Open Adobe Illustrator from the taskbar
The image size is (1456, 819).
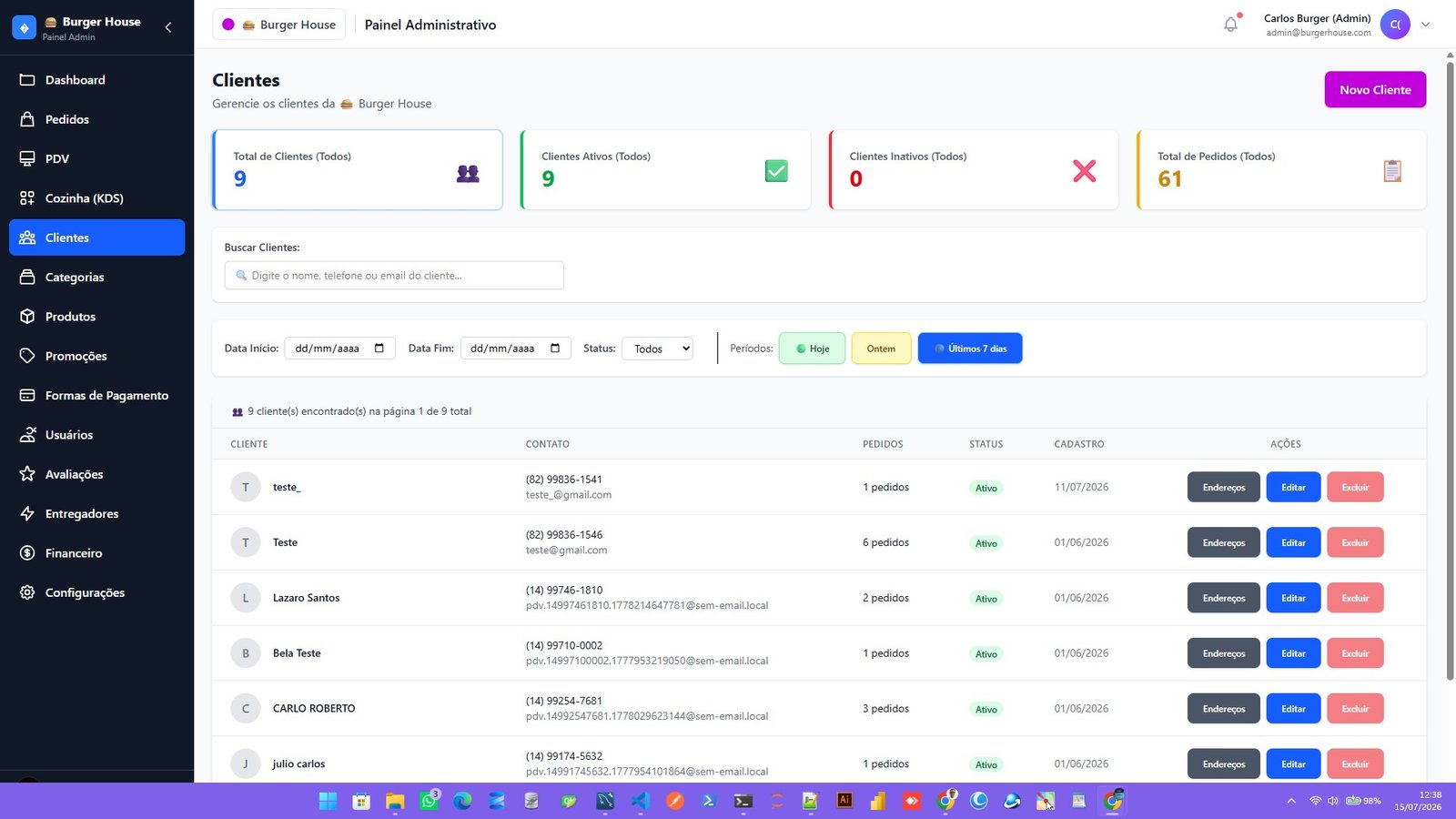[844, 801]
